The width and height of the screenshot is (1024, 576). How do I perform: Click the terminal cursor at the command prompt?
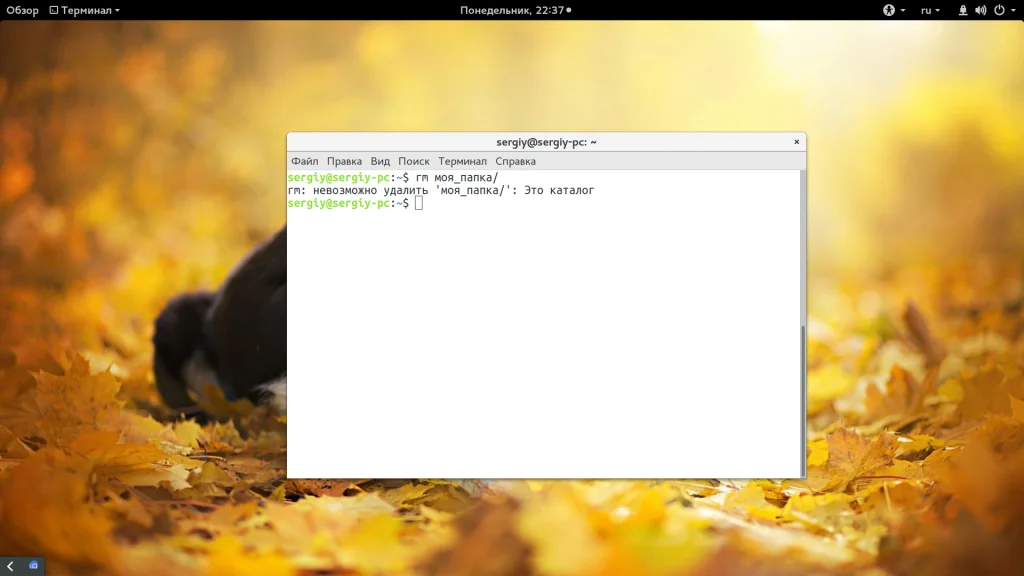point(419,203)
